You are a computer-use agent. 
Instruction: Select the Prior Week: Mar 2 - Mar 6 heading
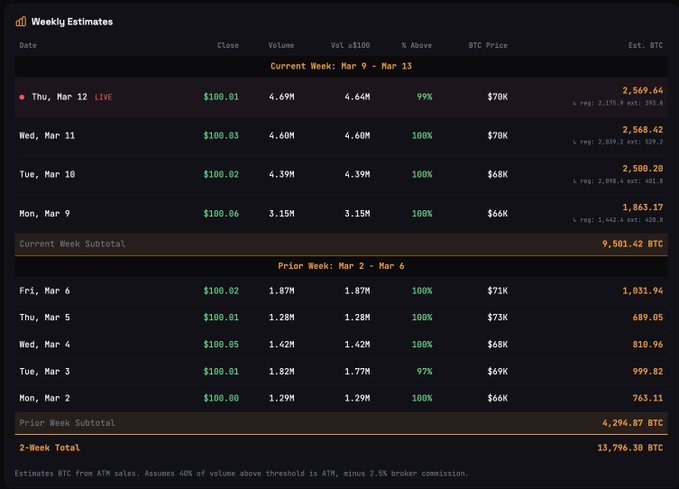pos(339,267)
